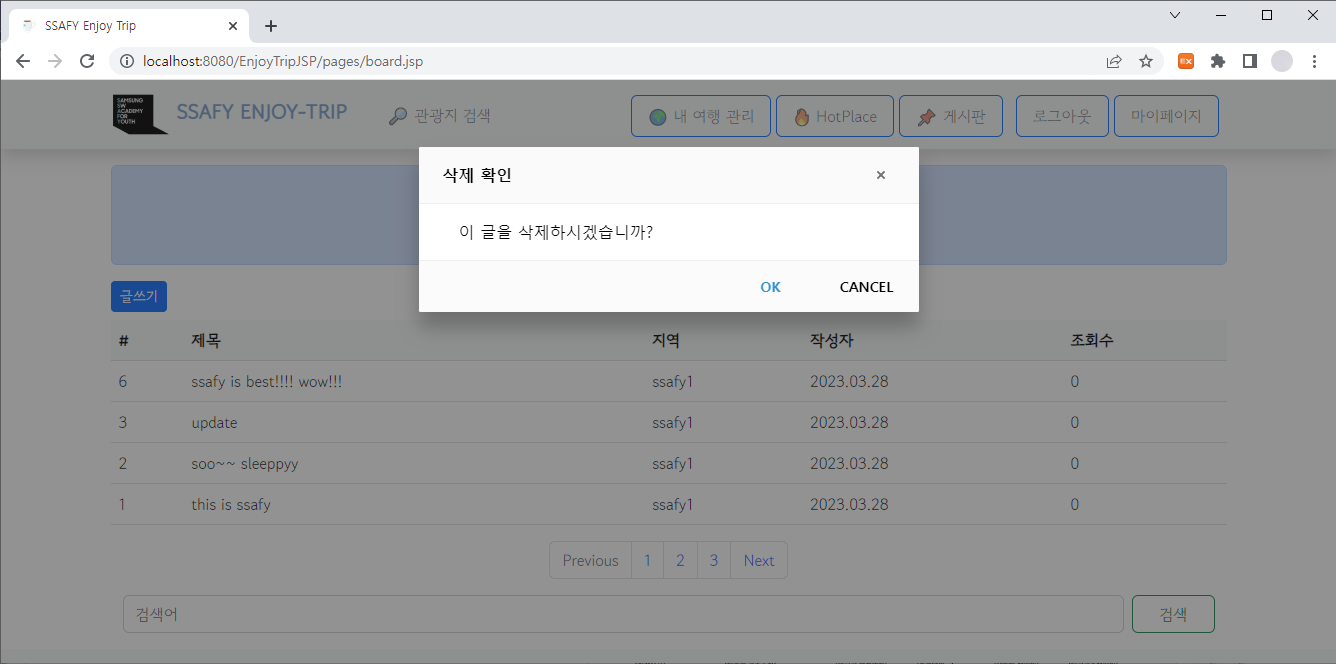Screen dimensions: 1336x664
Task: Click the green circle icon on 내 여행 관리
Action: (657, 115)
